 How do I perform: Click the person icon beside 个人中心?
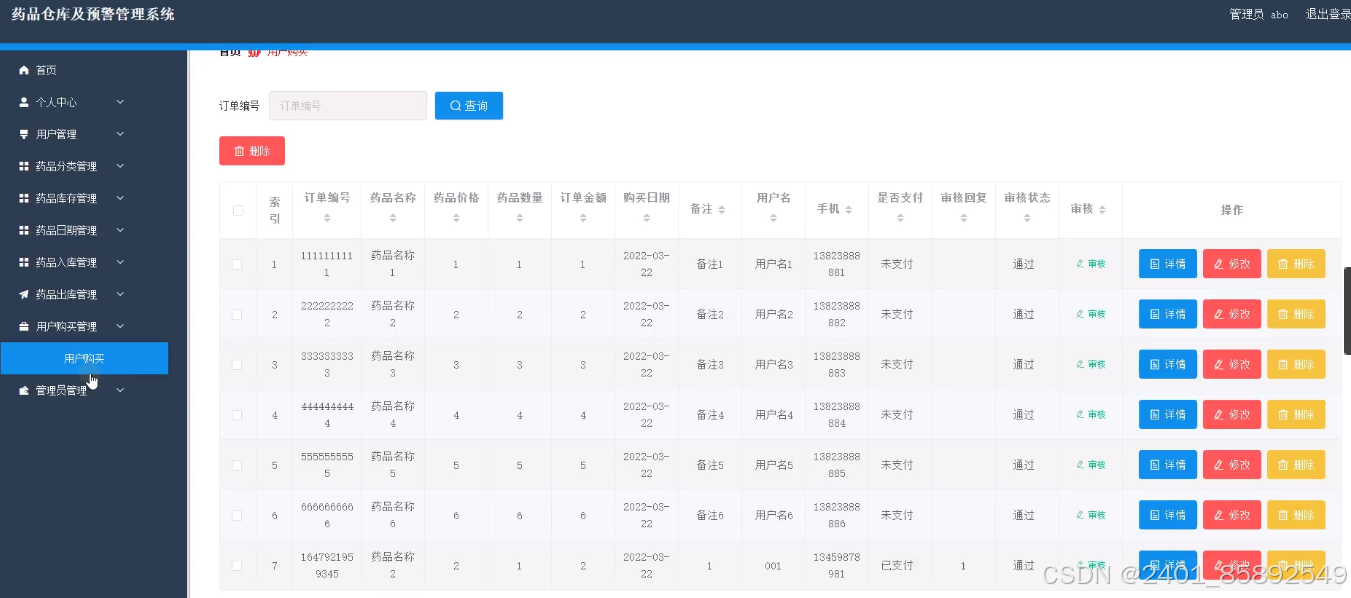[22, 101]
